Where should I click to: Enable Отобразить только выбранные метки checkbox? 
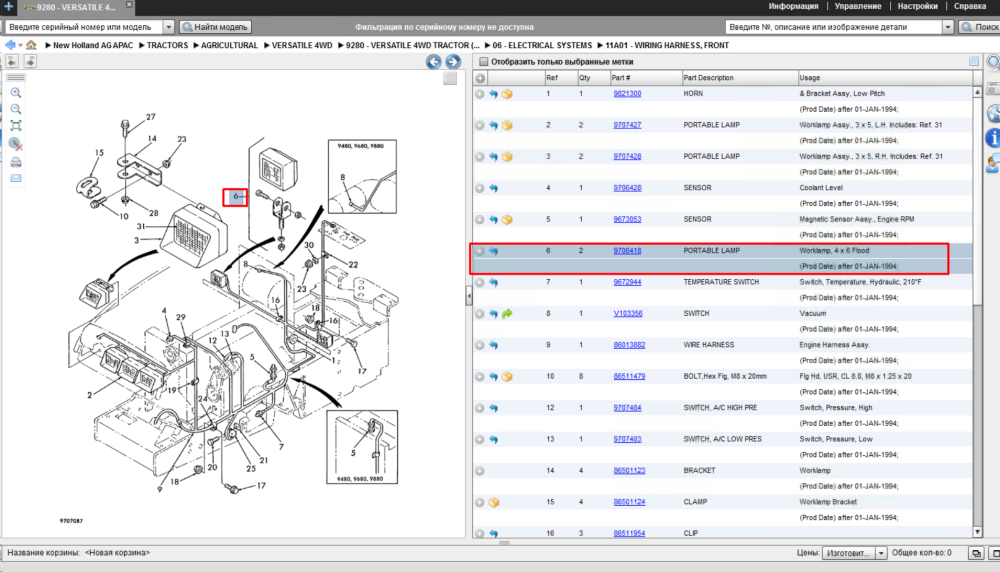[x=483, y=62]
